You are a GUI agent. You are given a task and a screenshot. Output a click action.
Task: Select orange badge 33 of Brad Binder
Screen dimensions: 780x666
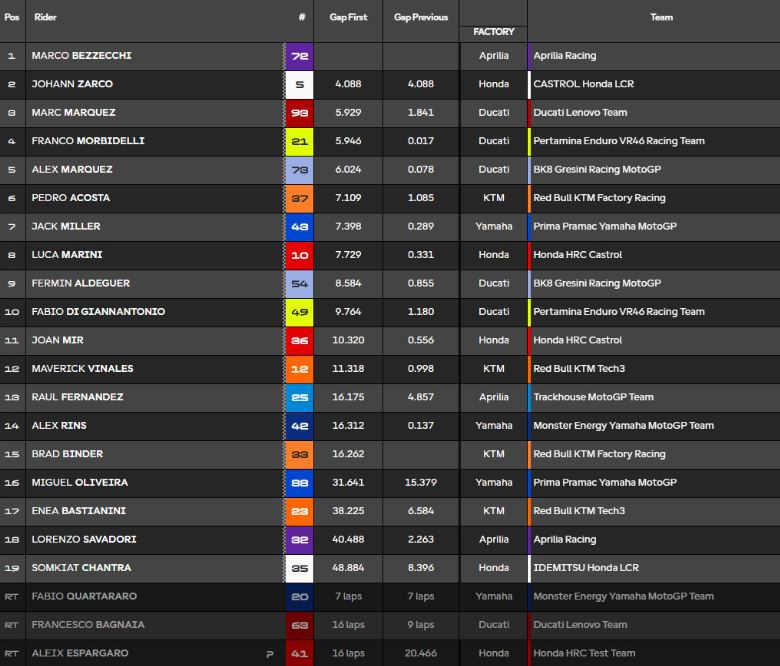(299, 455)
